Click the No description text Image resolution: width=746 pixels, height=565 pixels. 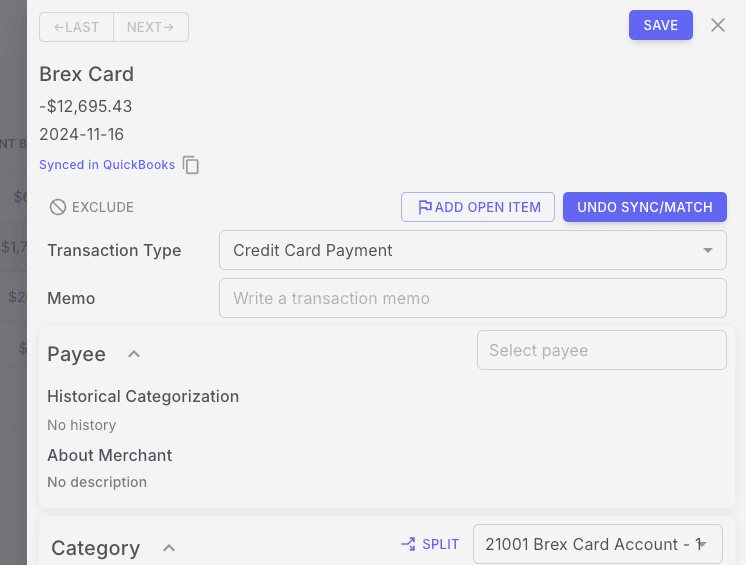click(x=97, y=482)
